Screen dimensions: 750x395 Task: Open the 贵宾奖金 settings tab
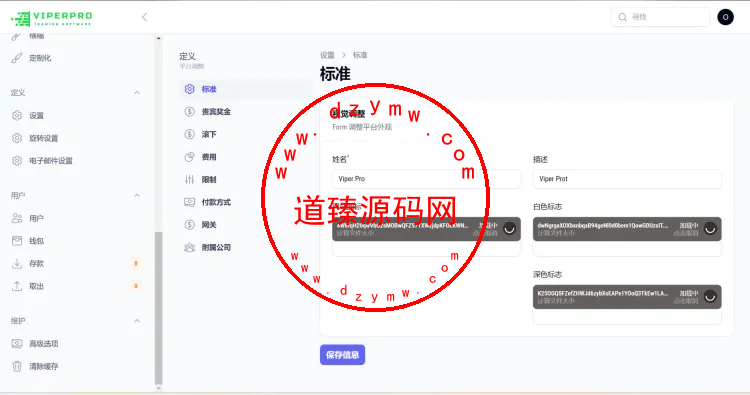point(245,111)
